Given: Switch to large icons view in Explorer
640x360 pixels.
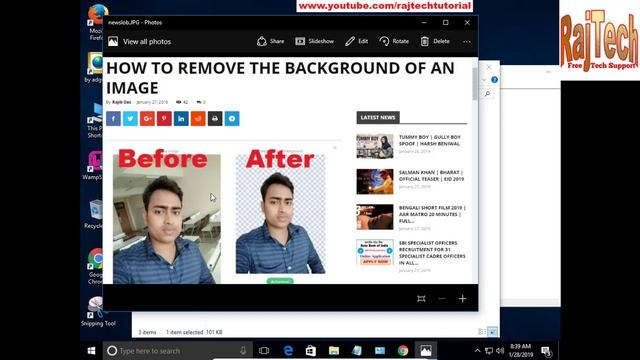Looking at the screenshot, I should click(493, 332).
